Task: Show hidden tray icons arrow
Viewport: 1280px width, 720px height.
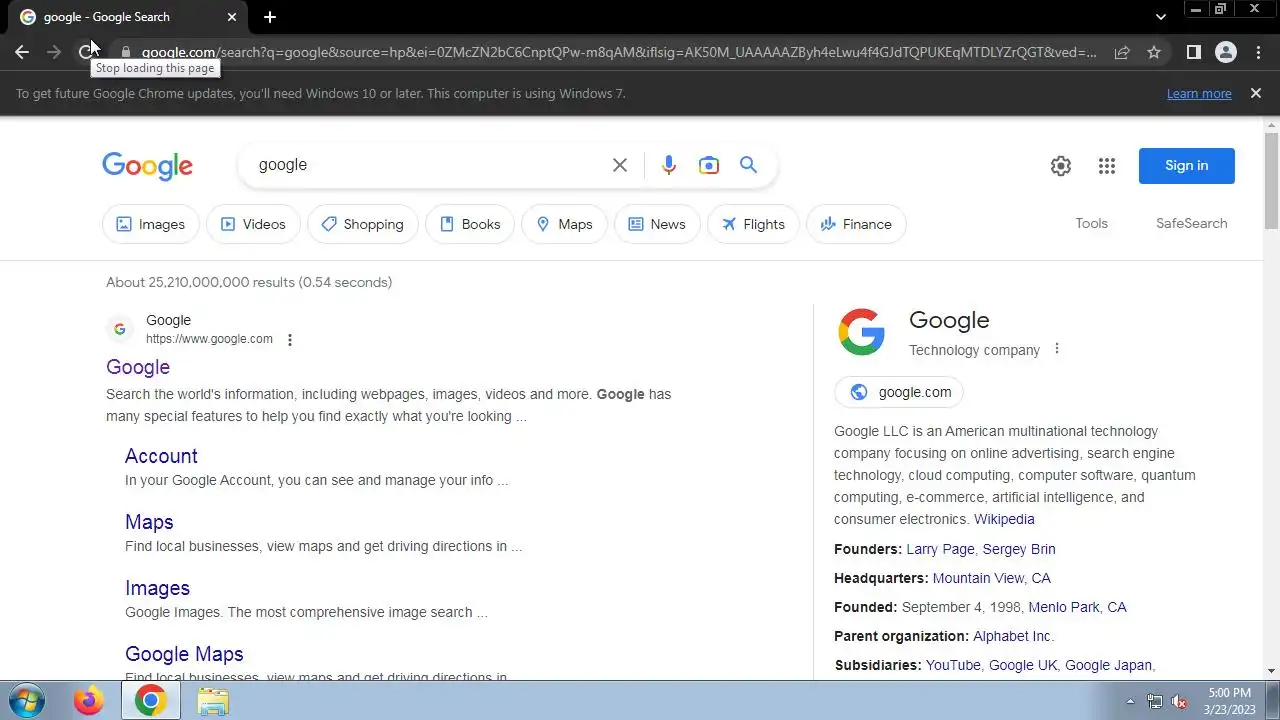Action: (1131, 701)
